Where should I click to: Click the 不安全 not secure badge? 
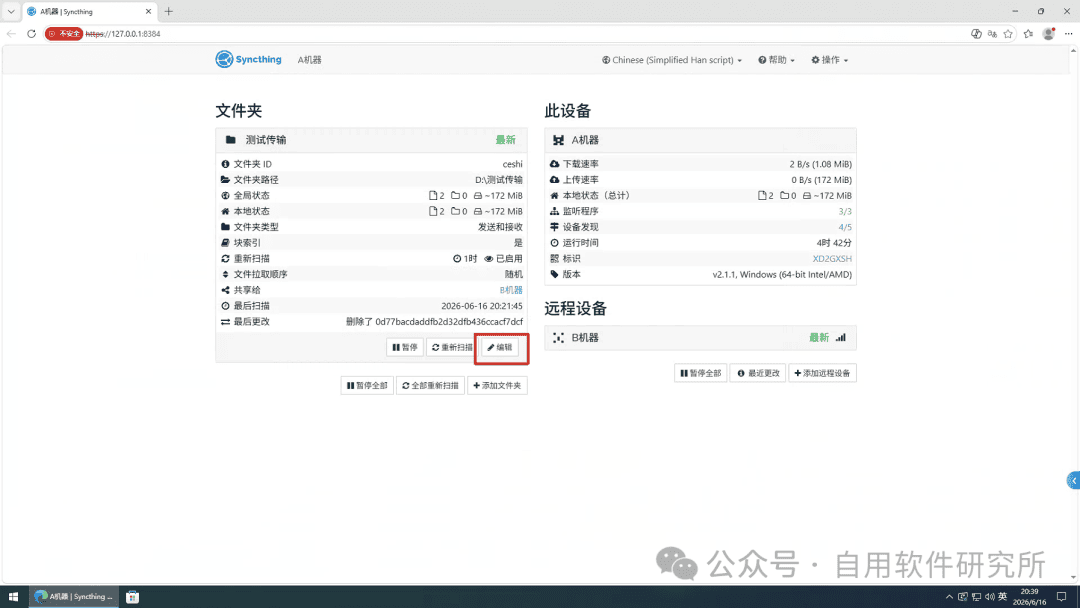(x=64, y=34)
